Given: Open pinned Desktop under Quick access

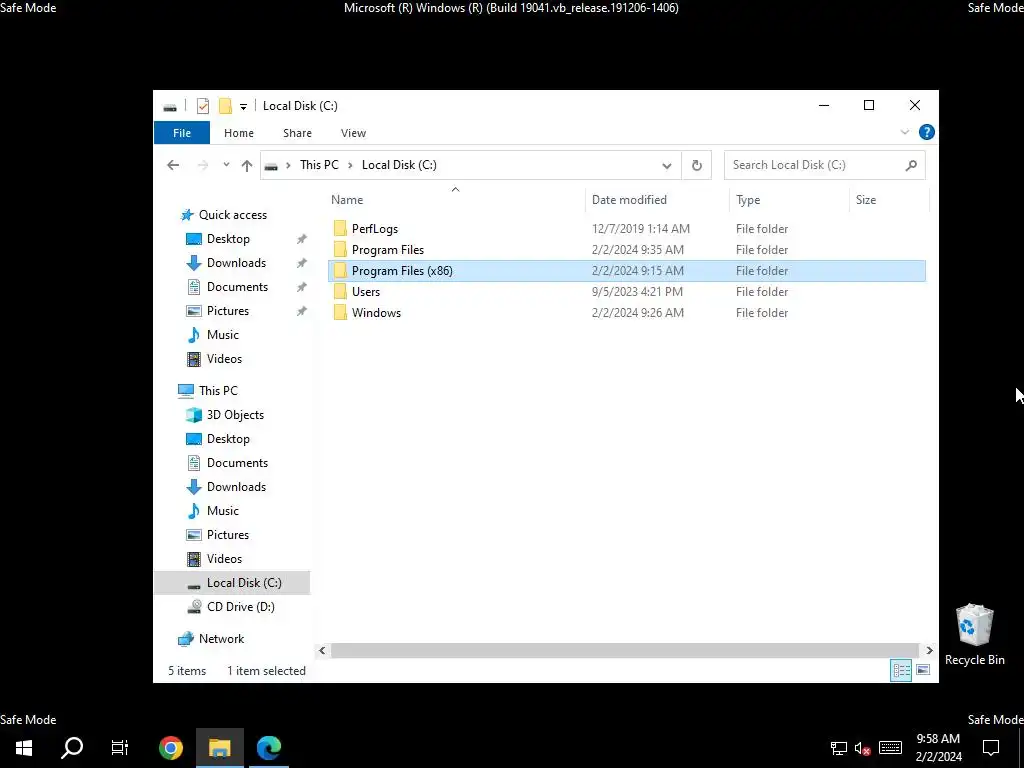Looking at the screenshot, I should (228, 239).
